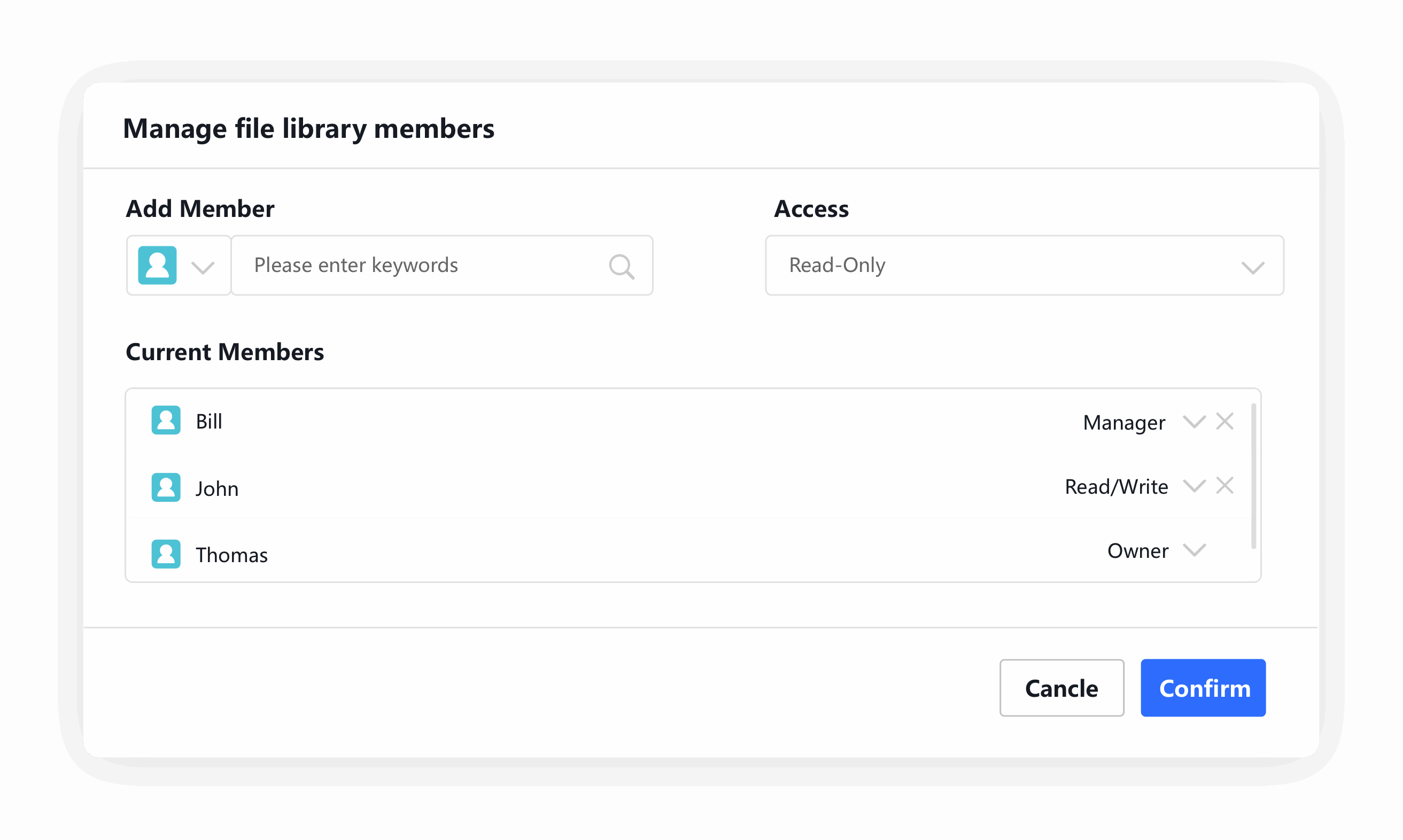Select the John member row name
The width and height of the screenshot is (1403, 840).
tap(217, 488)
